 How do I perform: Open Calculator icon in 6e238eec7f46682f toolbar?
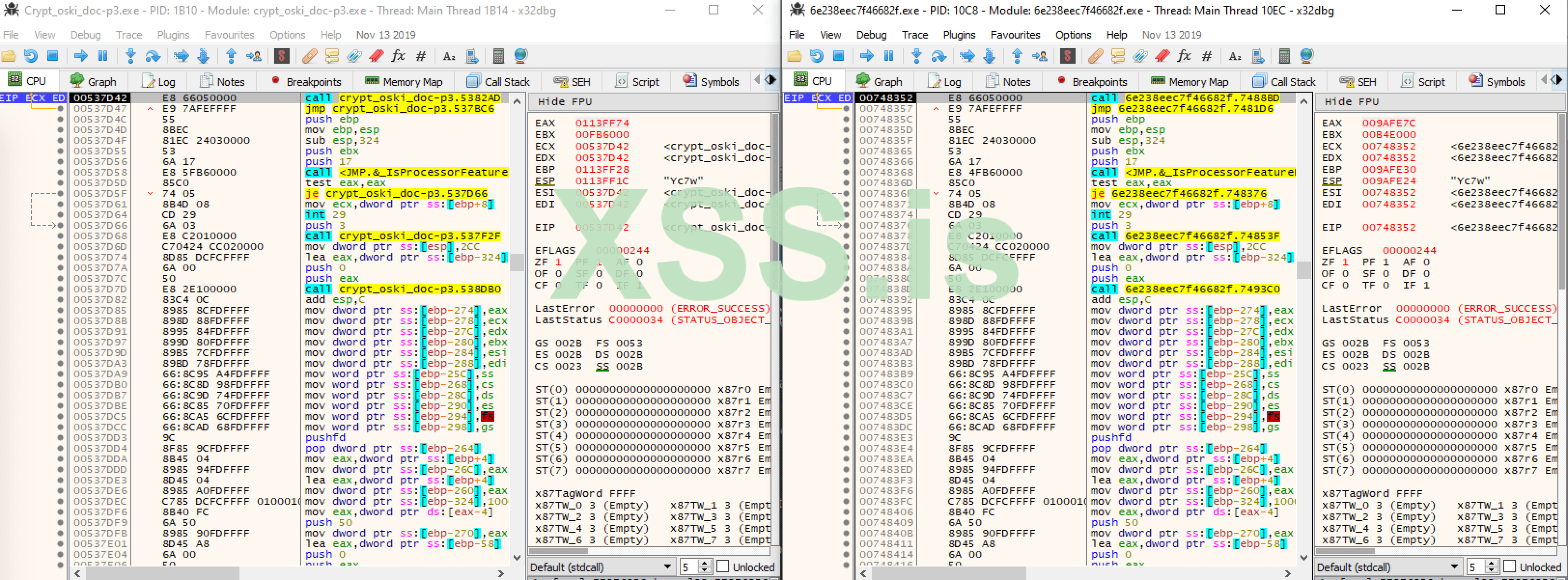(x=1284, y=56)
